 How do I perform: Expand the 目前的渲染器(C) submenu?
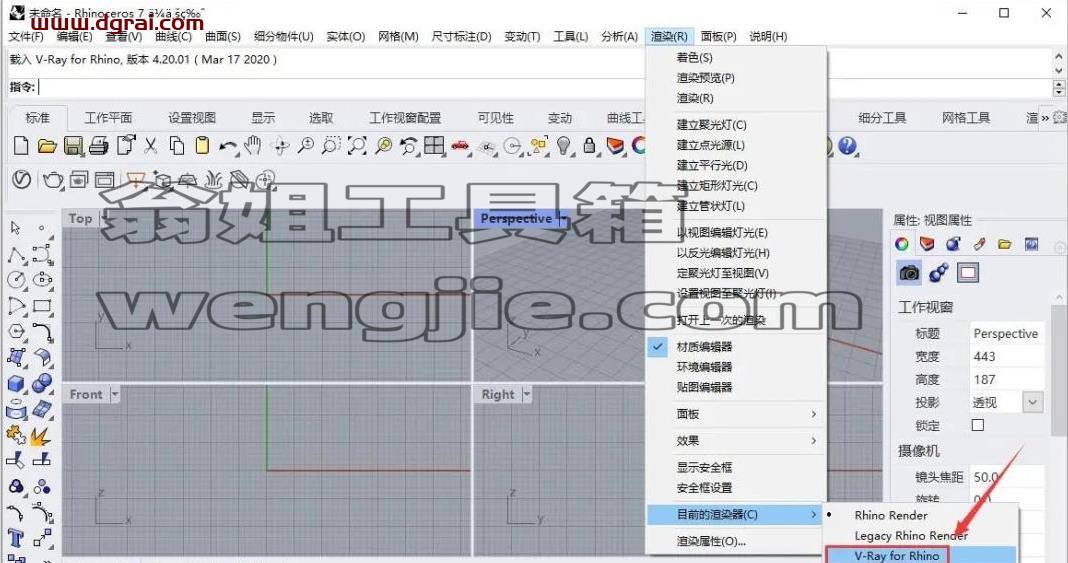737,515
